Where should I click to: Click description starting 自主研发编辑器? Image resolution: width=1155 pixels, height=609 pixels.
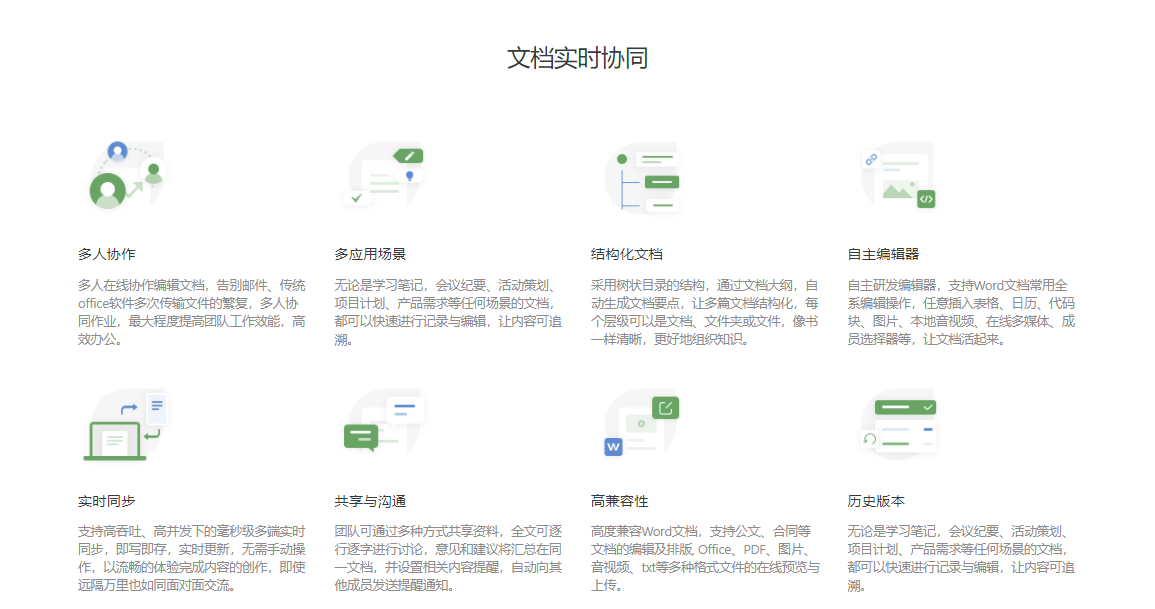961,312
